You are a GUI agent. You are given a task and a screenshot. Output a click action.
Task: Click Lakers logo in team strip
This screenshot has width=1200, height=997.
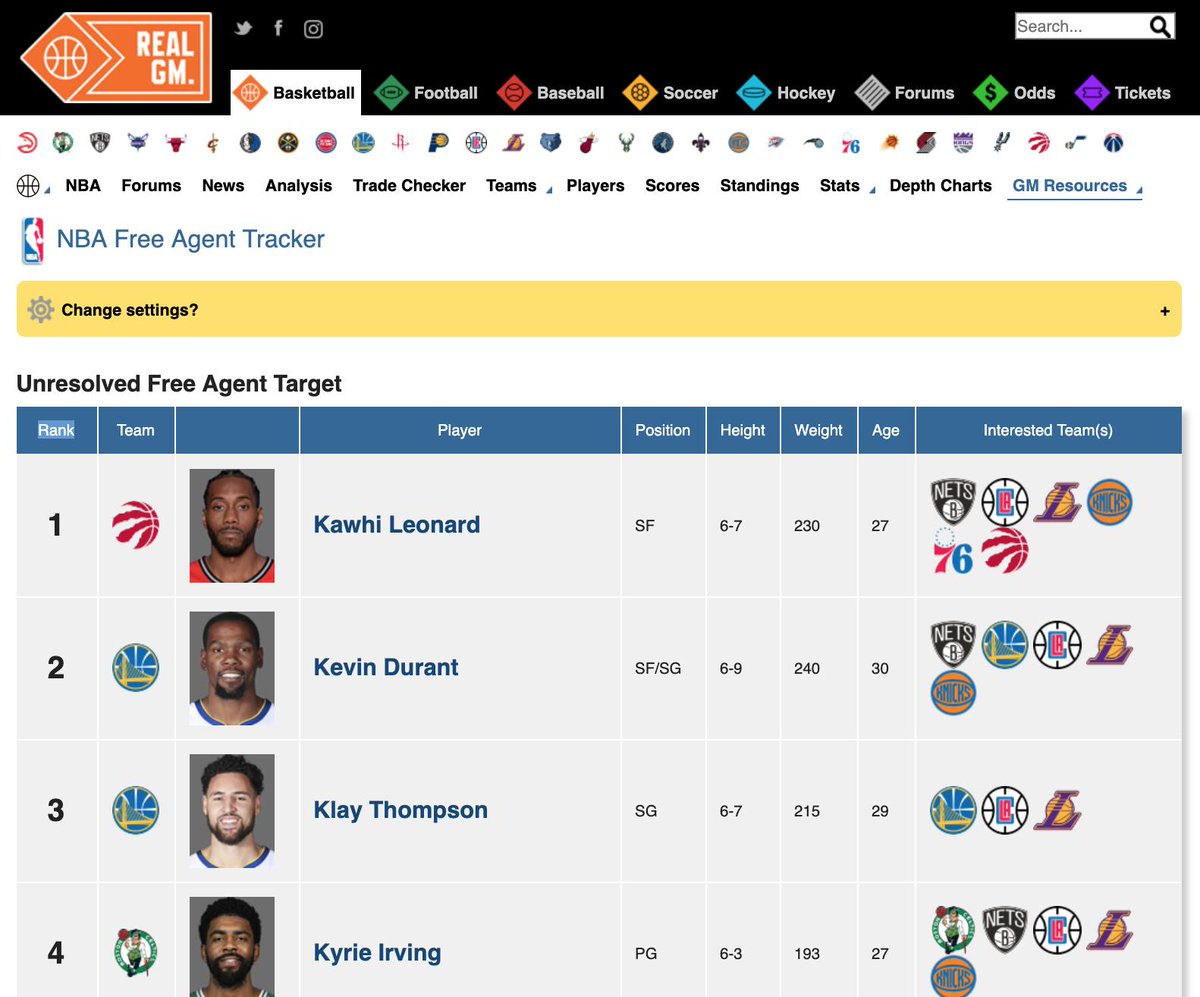tap(513, 143)
